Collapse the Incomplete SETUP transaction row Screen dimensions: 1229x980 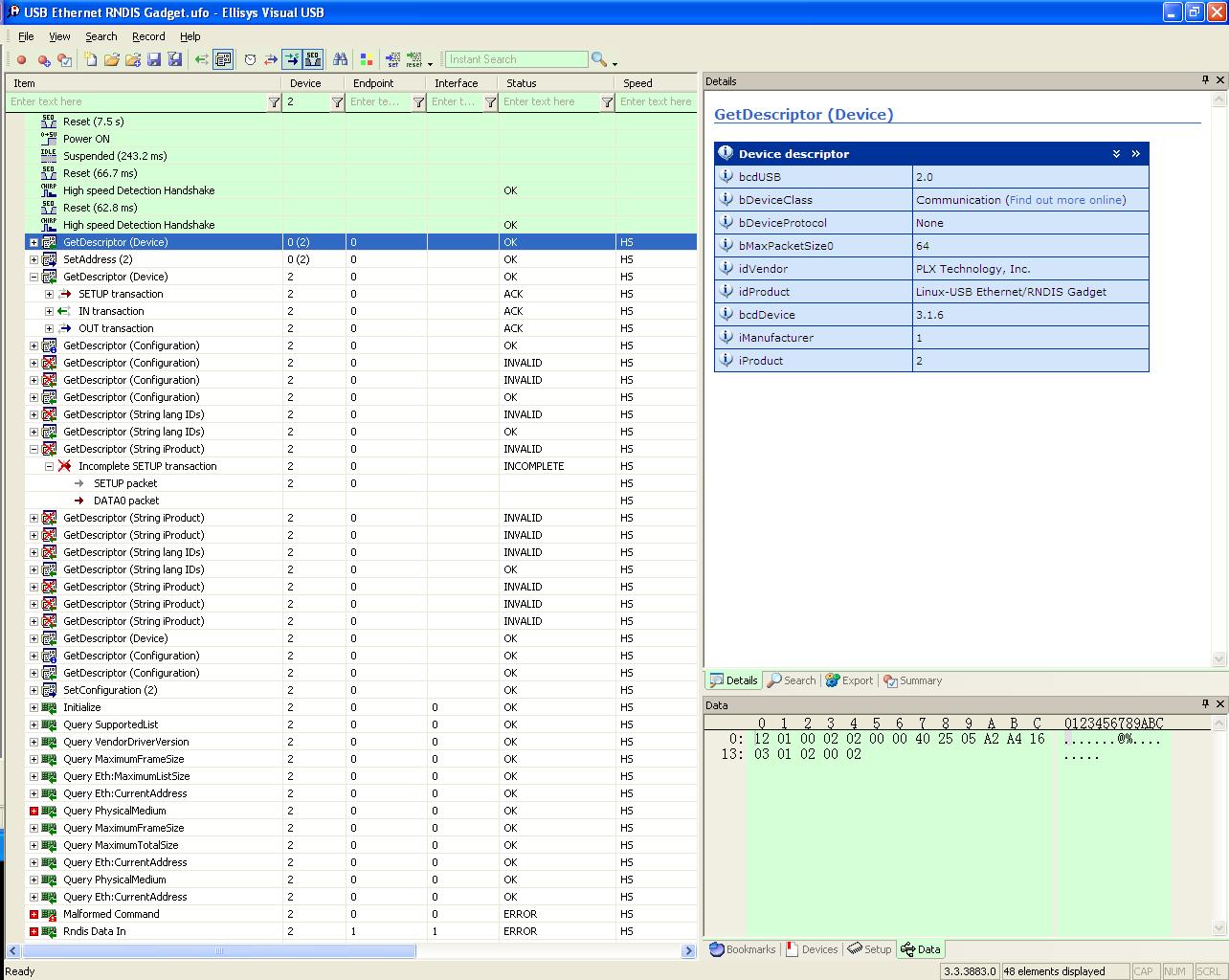[x=49, y=466]
